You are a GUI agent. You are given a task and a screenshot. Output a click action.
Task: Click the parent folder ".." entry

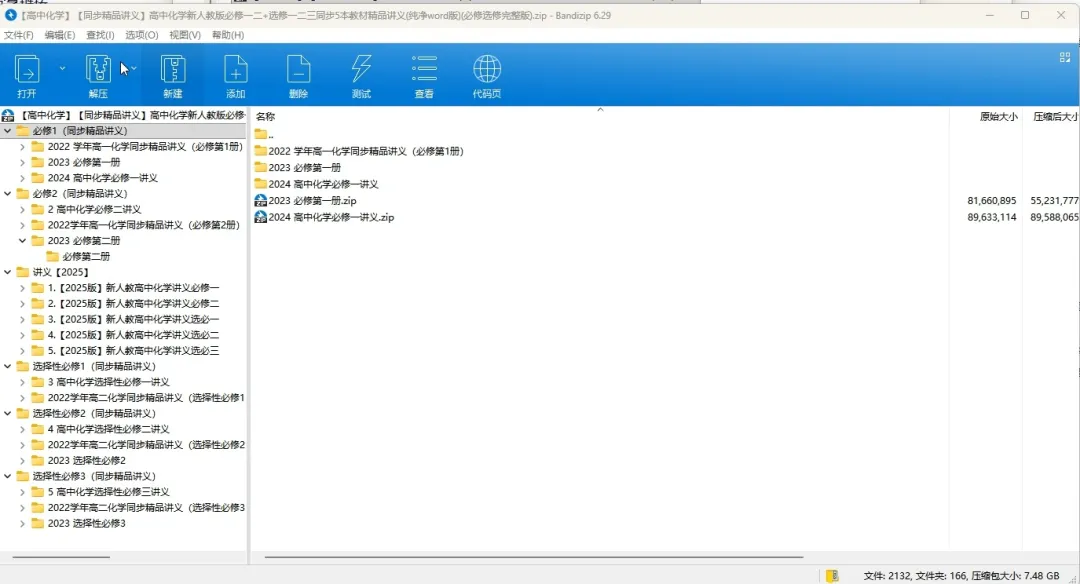pyautogui.click(x=264, y=134)
